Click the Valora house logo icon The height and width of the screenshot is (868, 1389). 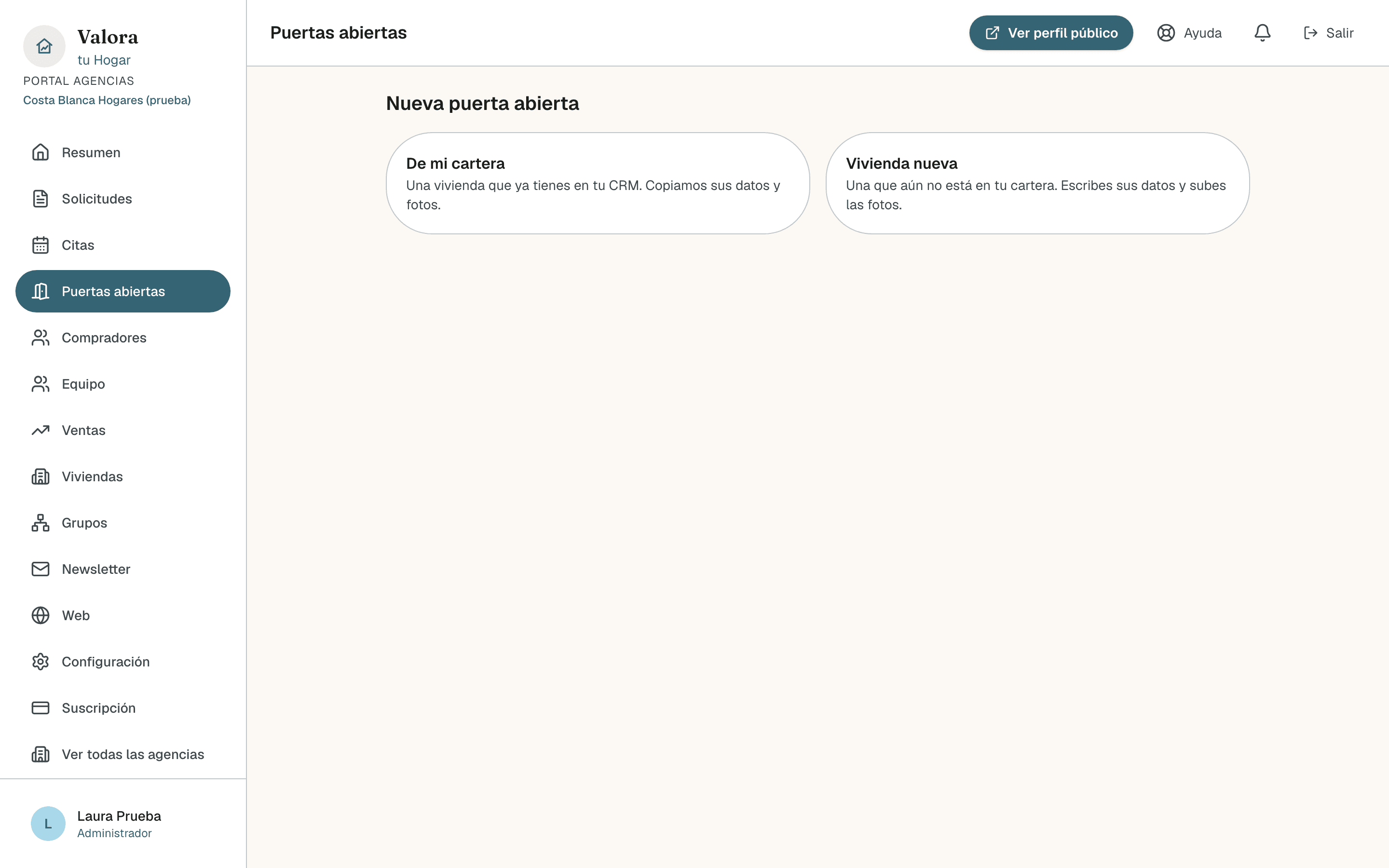[44, 46]
